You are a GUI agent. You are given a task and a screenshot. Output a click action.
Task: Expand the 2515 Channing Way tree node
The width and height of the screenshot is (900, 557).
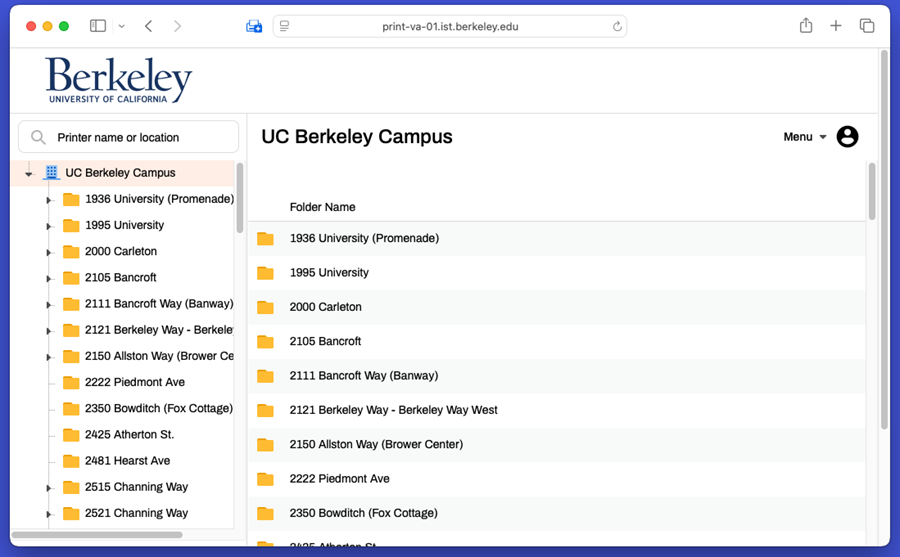(48, 488)
